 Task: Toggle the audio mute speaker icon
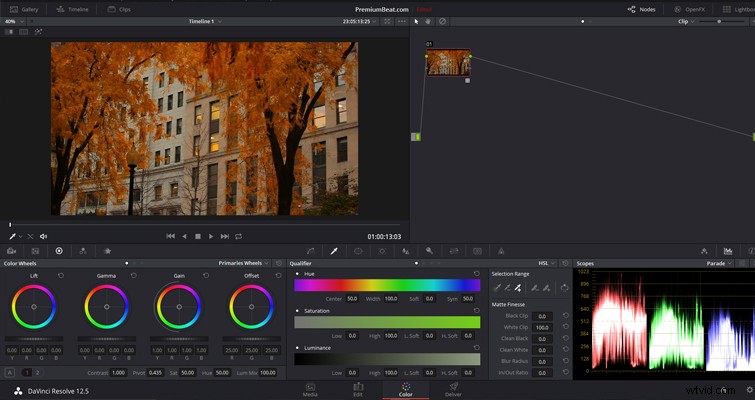[x=43, y=236]
